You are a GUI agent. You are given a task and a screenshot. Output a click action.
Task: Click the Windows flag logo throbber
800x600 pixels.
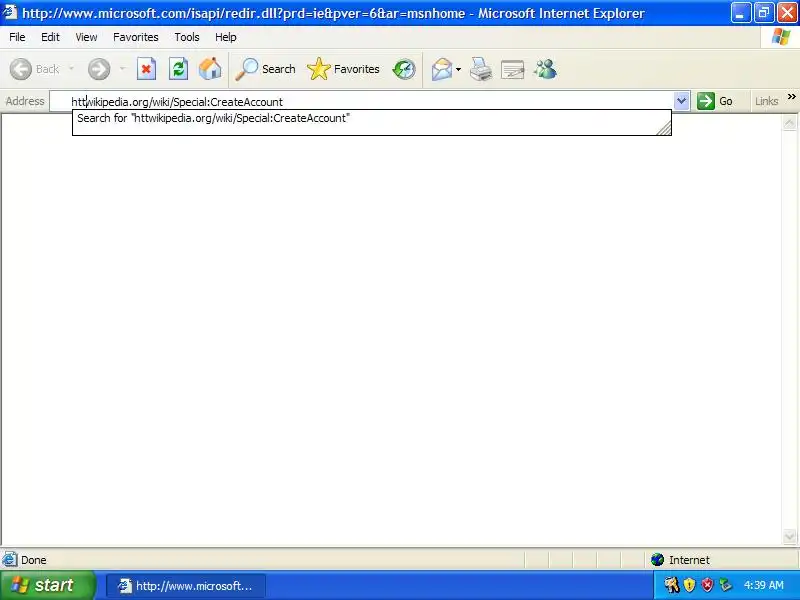coord(781,37)
